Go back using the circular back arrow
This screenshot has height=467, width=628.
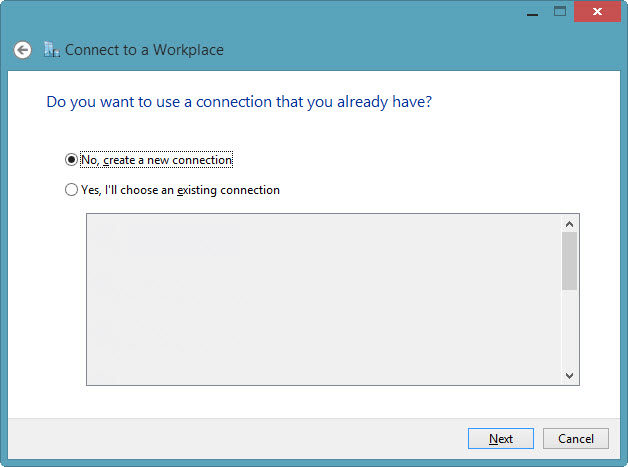22,50
